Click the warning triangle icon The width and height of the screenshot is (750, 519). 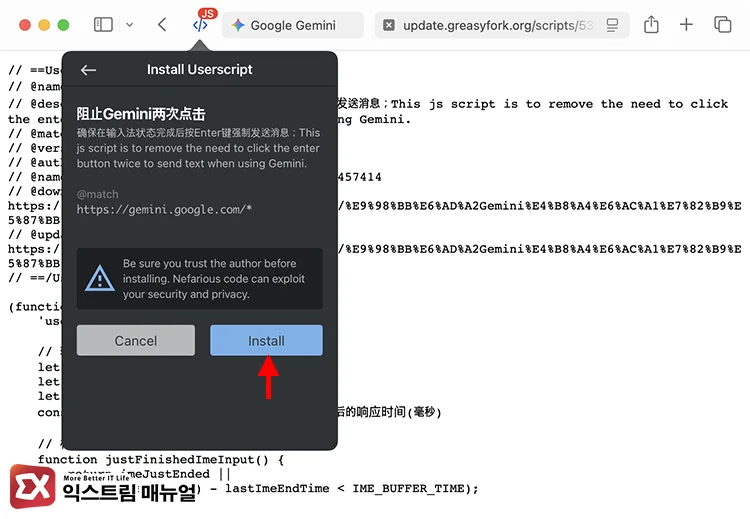coord(99,278)
